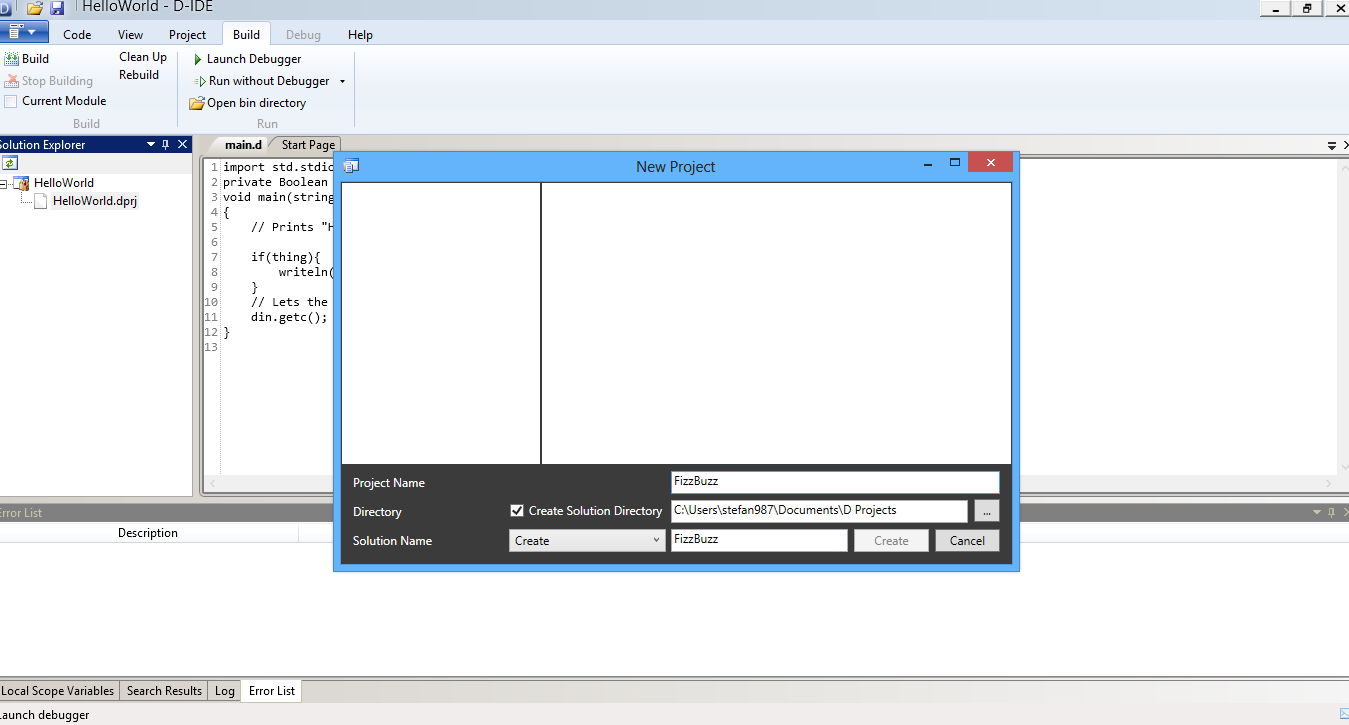The width and height of the screenshot is (1349, 725).
Task: Click Rebuild in Build group
Action: 139,75
